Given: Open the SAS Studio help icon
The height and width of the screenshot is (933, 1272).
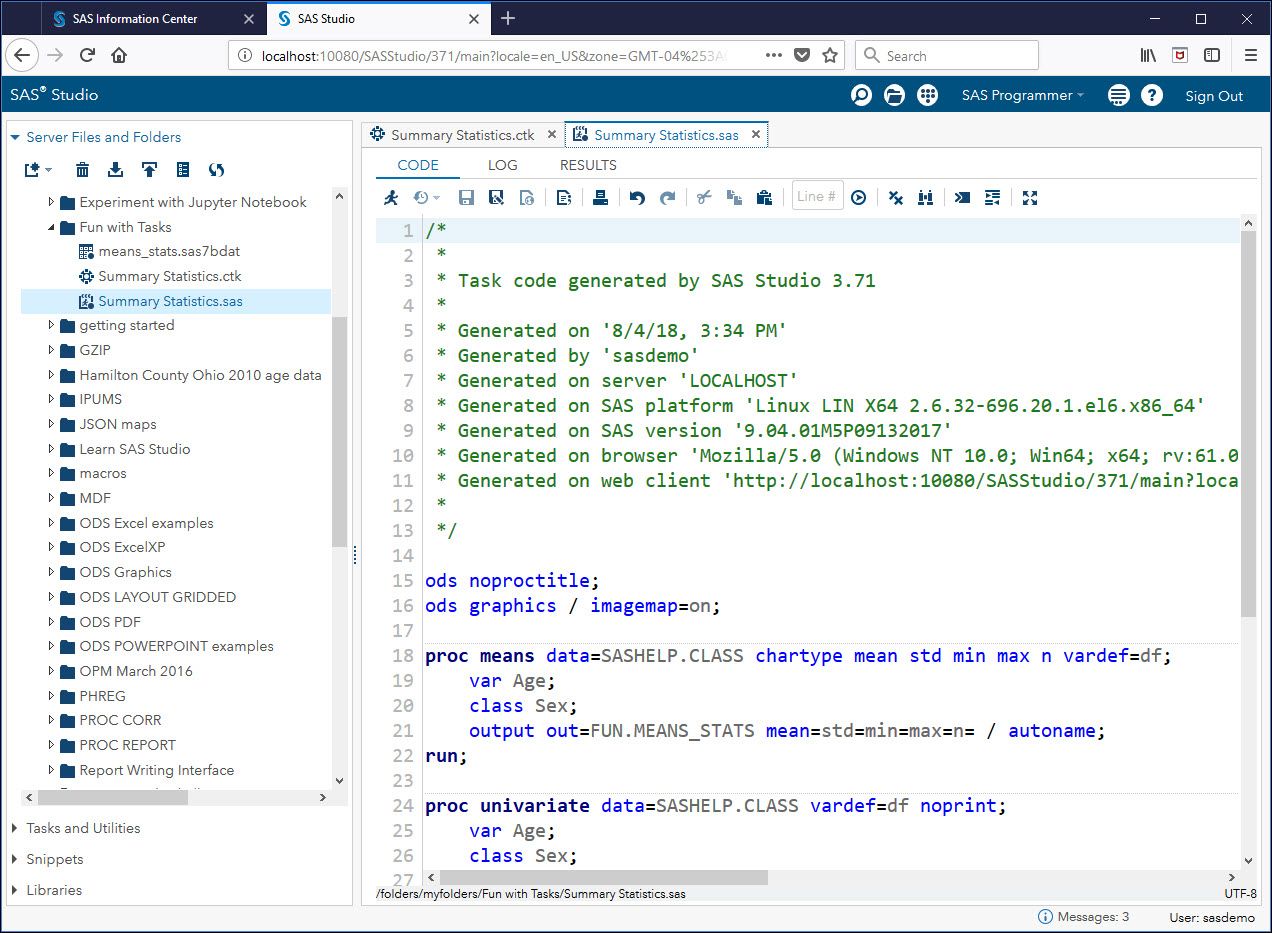Looking at the screenshot, I should click(x=1152, y=95).
